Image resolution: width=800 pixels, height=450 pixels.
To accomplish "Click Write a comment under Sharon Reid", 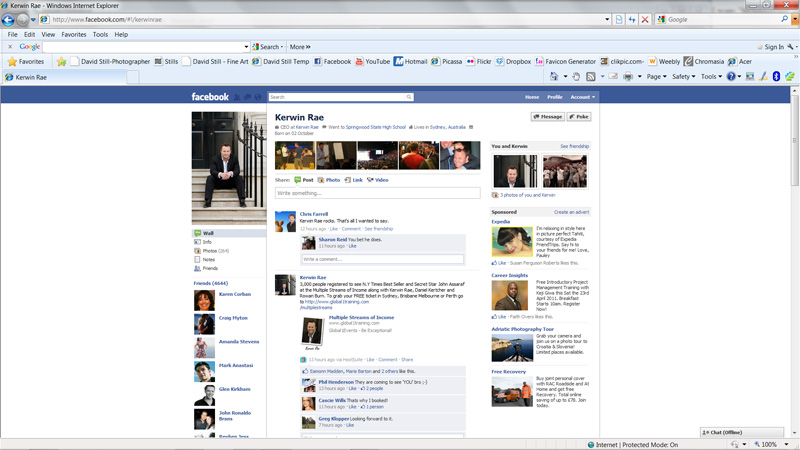I will [382, 259].
